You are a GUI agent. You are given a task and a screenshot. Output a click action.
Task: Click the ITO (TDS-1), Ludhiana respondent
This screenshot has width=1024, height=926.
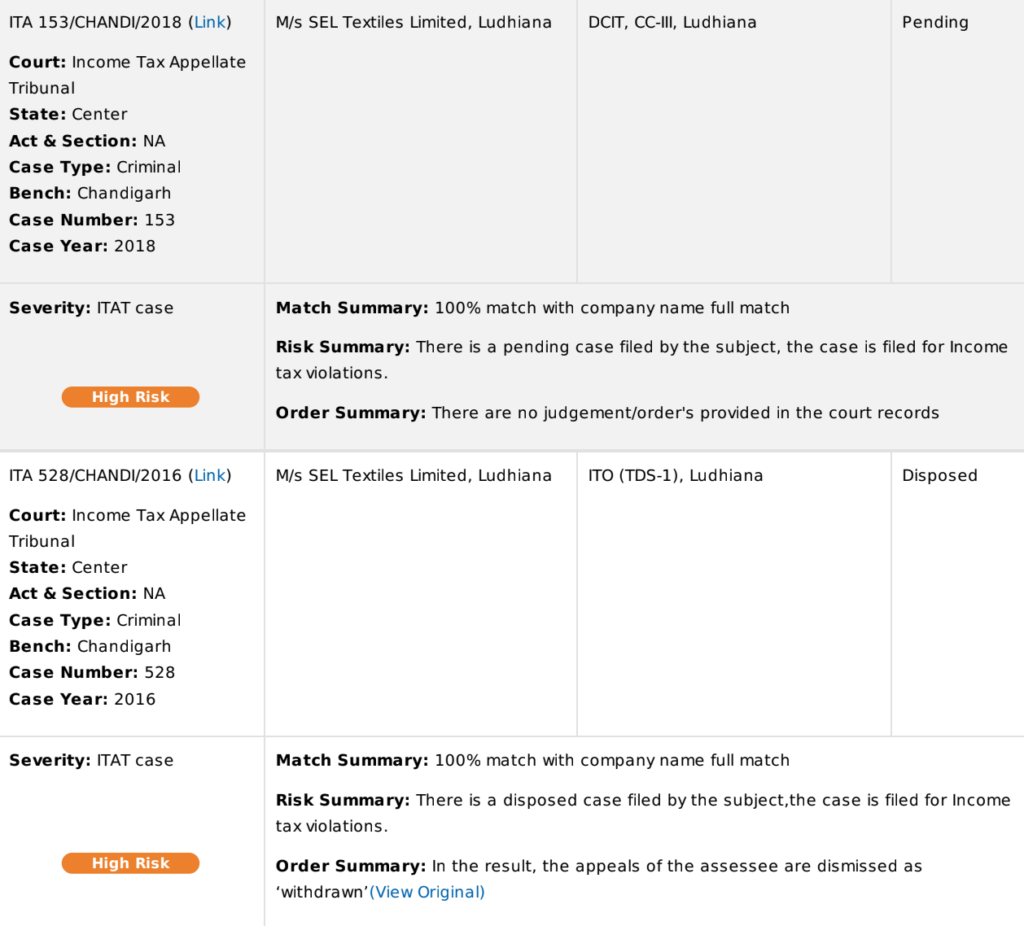[675, 476]
